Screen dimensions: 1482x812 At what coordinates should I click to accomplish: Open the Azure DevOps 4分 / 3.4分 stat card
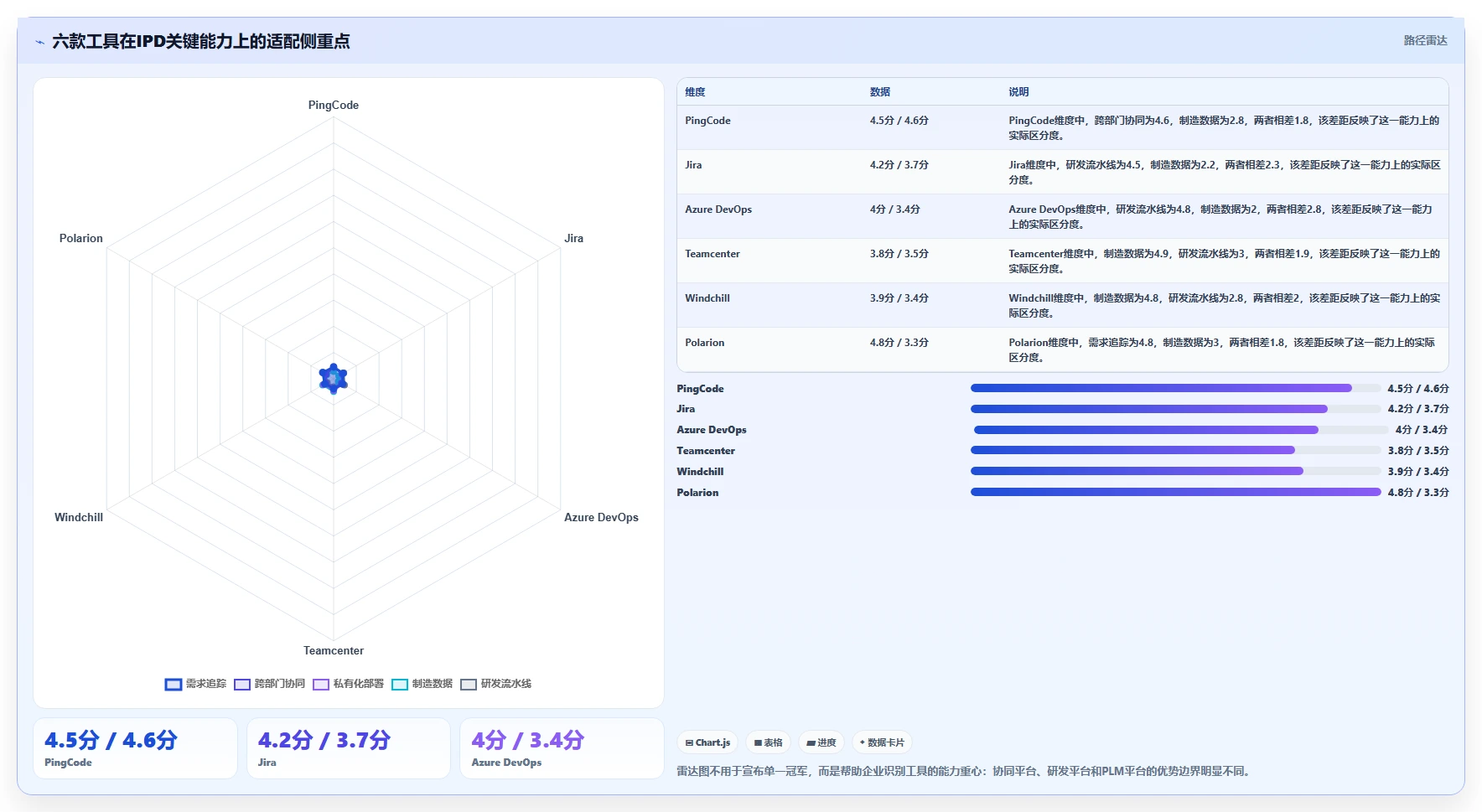562,748
